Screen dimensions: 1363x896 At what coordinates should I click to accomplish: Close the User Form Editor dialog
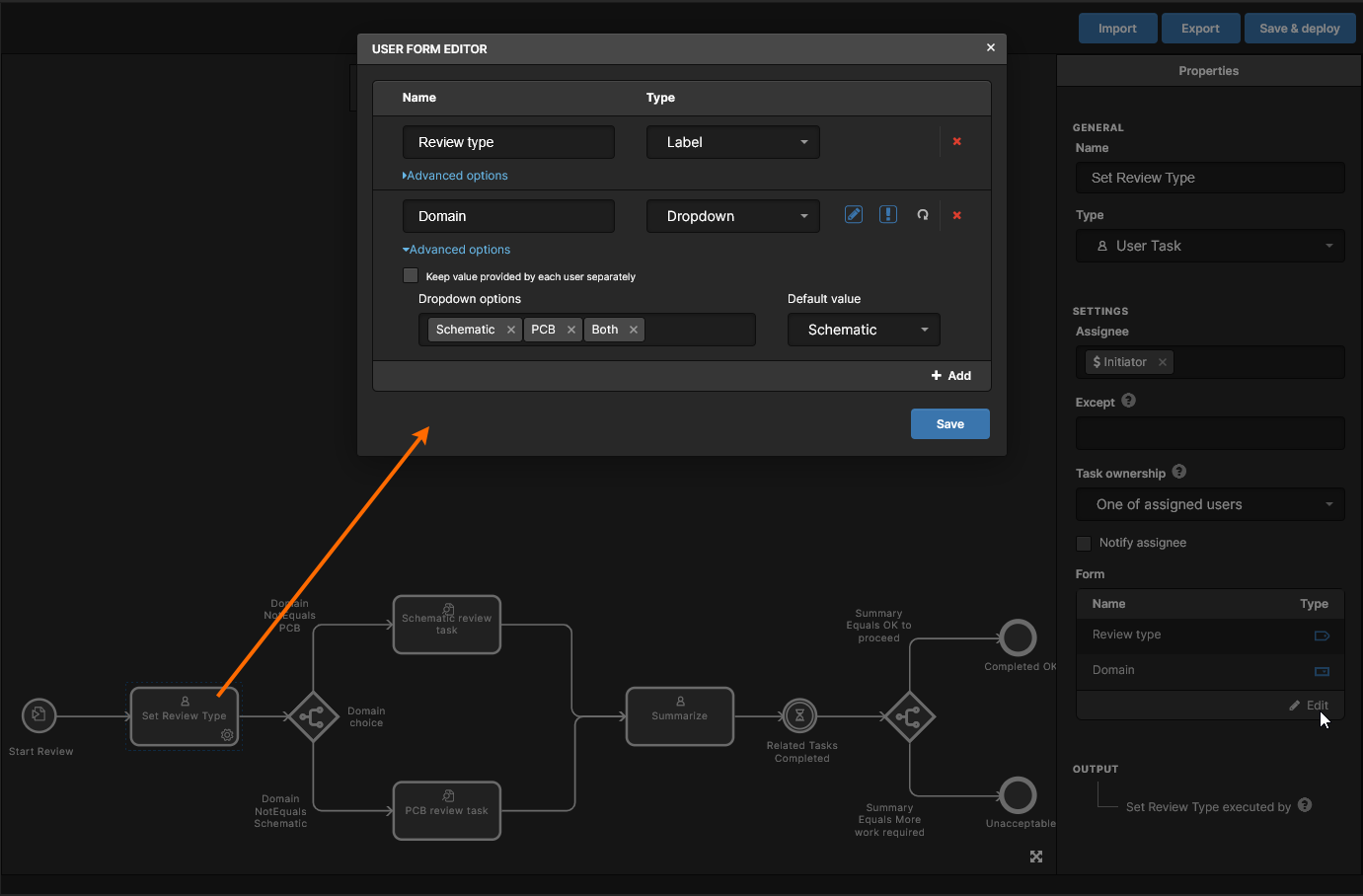tap(991, 47)
